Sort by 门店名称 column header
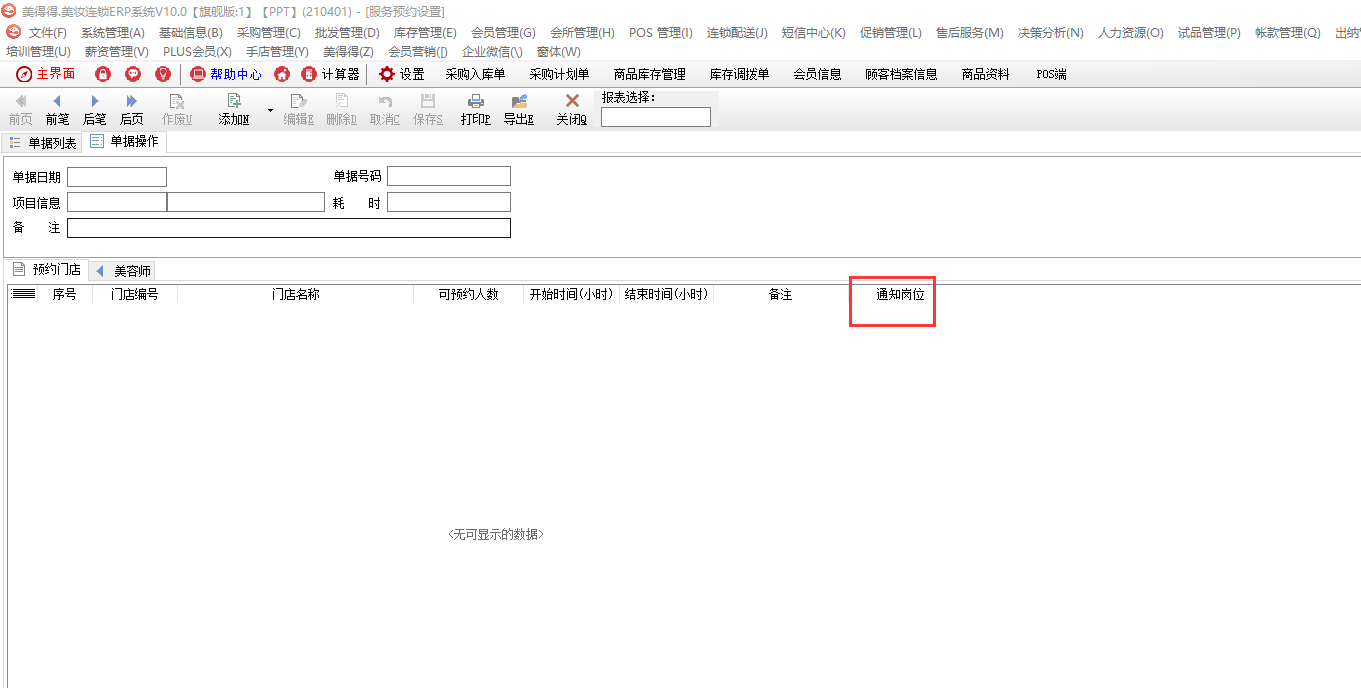This screenshot has height=688, width=1361. tap(296, 294)
